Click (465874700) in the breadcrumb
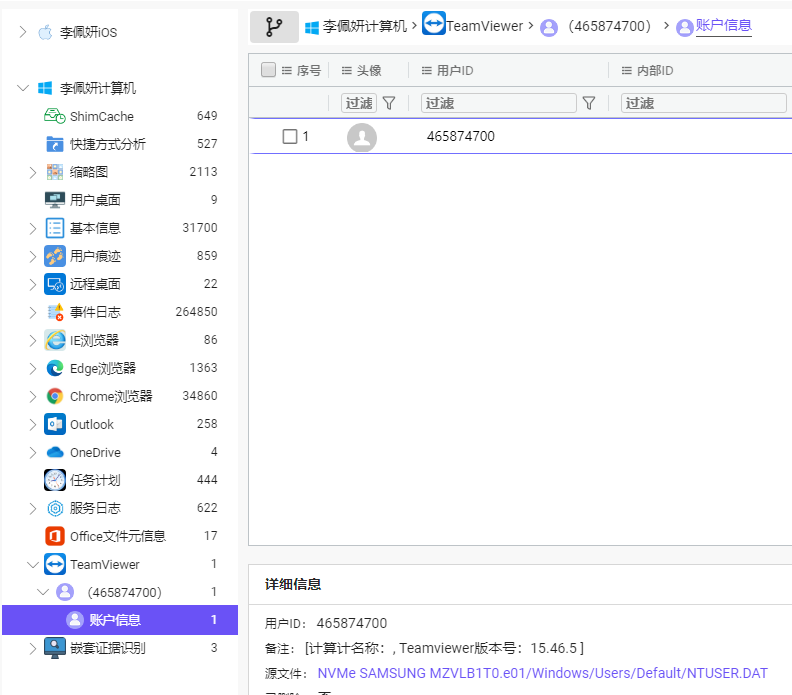This screenshot has width=792, height=695. click(x=610, y=26)
